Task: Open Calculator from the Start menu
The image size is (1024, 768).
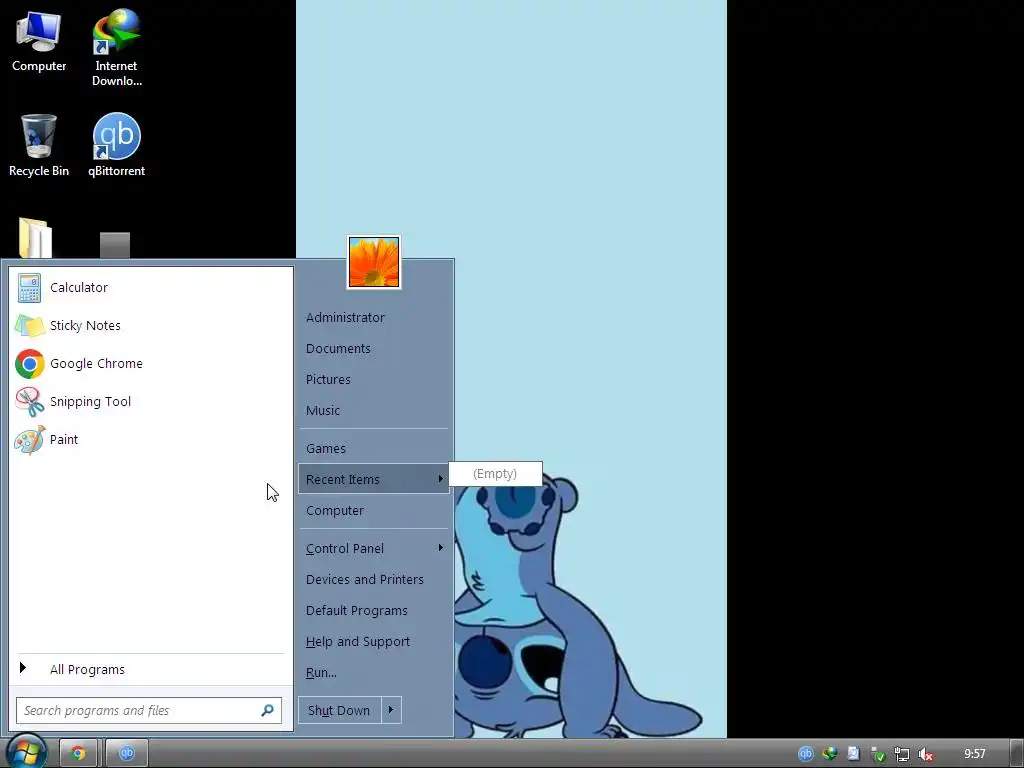Action: [151, 287]
